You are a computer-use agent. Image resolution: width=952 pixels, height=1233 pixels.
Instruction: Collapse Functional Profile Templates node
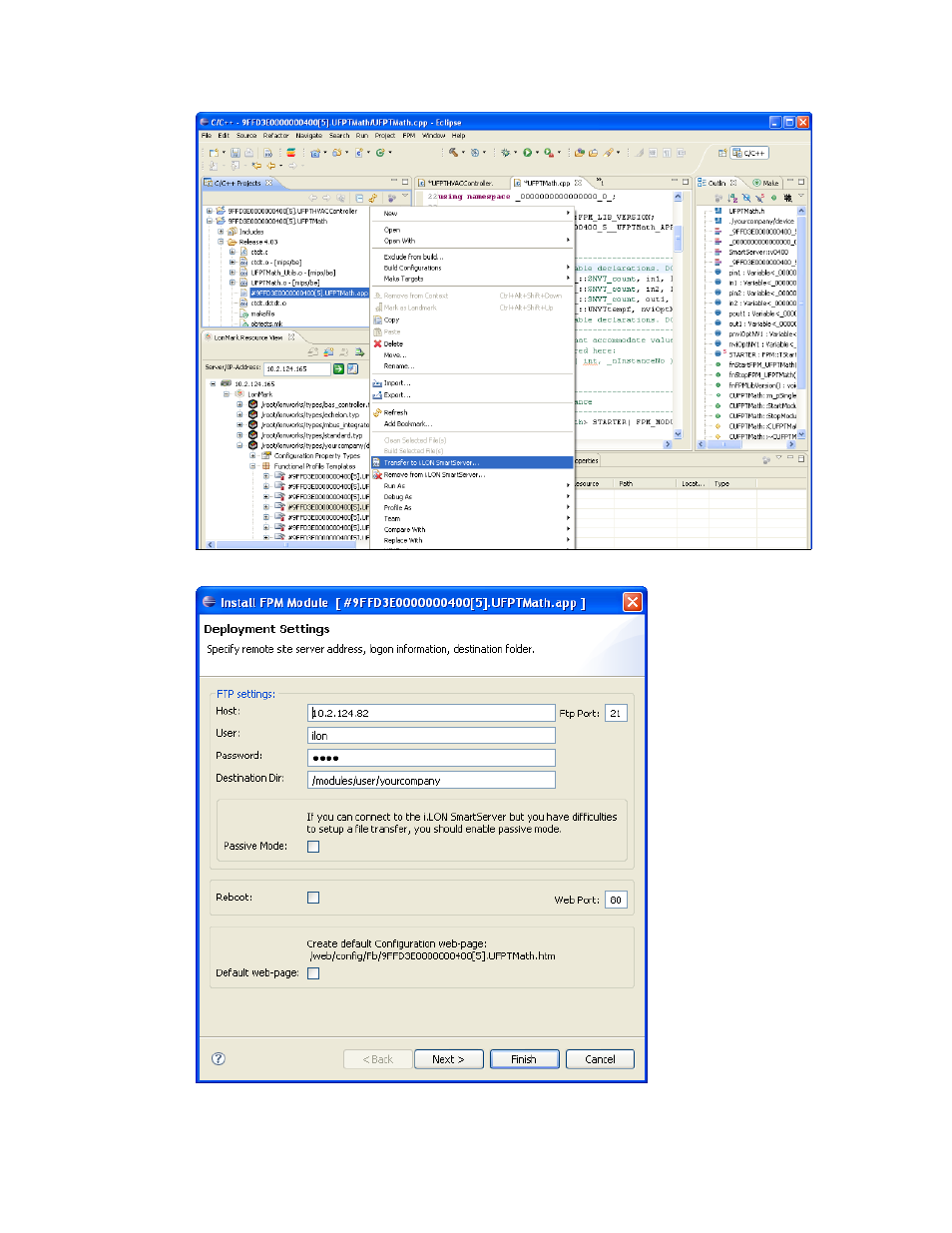tap(252, 466)
